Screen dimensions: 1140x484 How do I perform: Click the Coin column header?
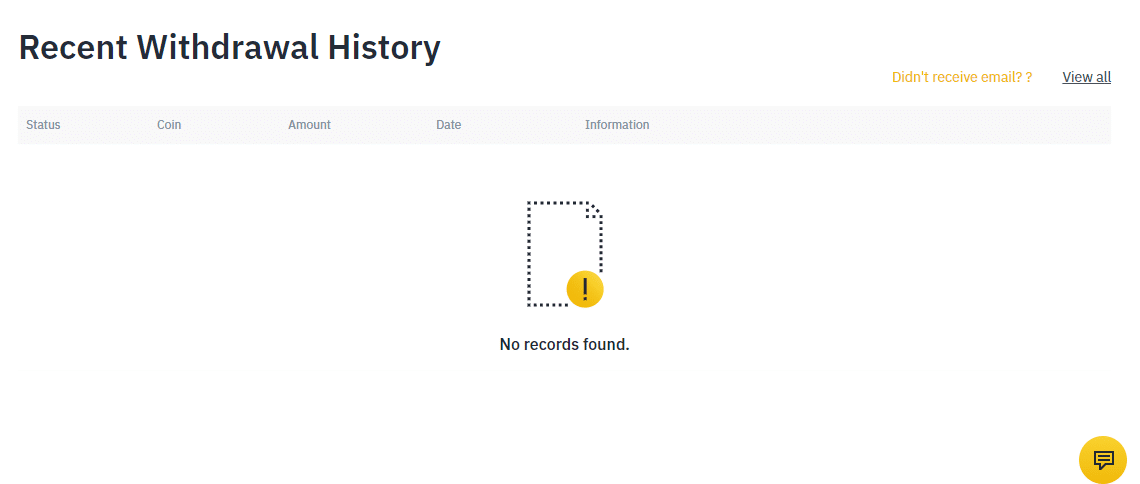169,125
